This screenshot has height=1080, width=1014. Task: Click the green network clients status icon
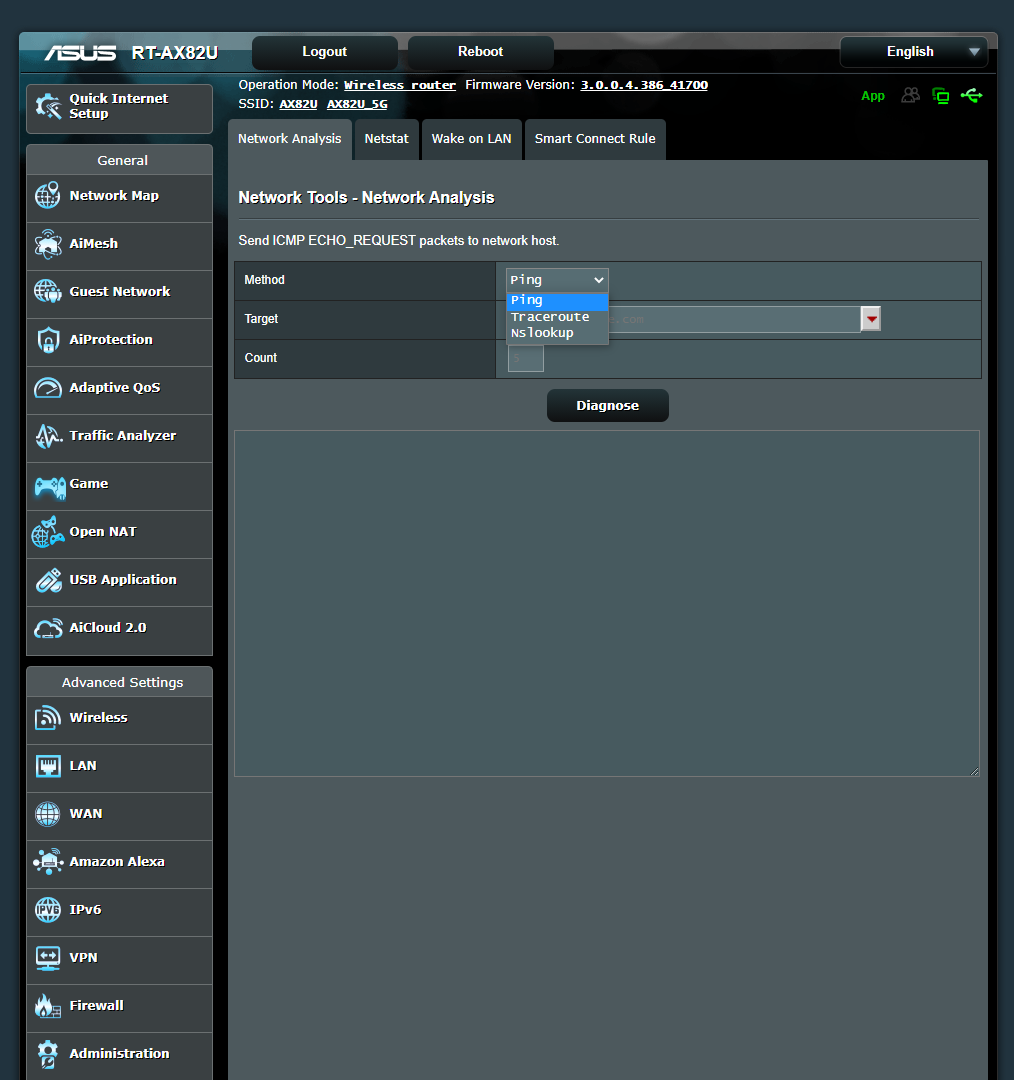(940, 96)
